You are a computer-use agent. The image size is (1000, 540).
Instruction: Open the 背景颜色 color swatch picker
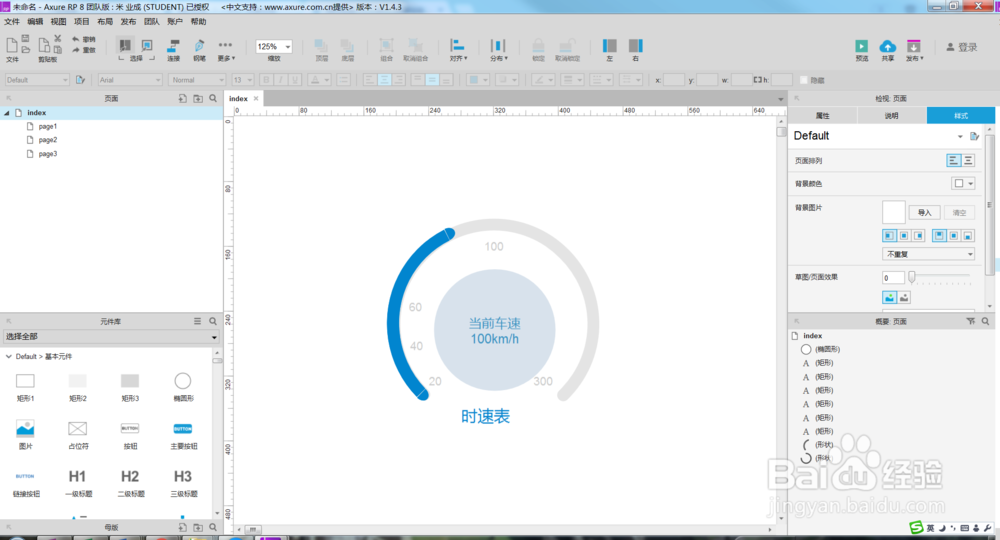[x=963, y=184]
